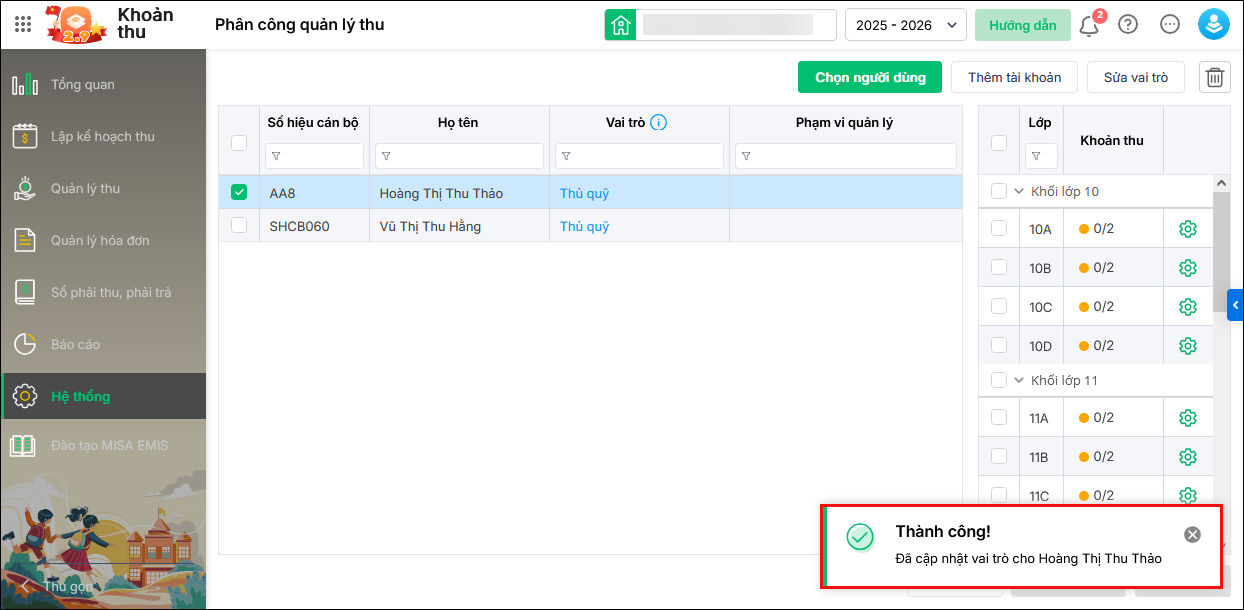Open the user avatar menu
The width and height of the screenshot is (1244, 610).
pos(1213,25)
